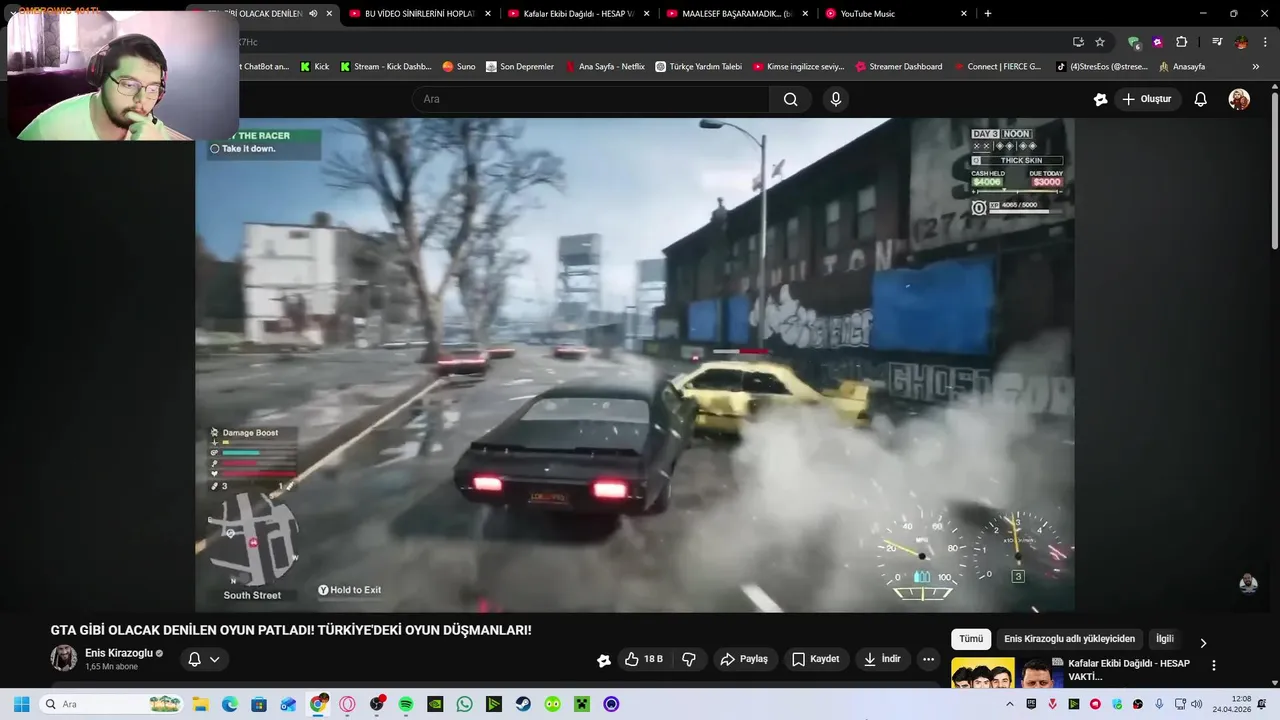Click the taskbar Ara search box
The height and width of the screenshot is (720, 1280).
[111, 704]
